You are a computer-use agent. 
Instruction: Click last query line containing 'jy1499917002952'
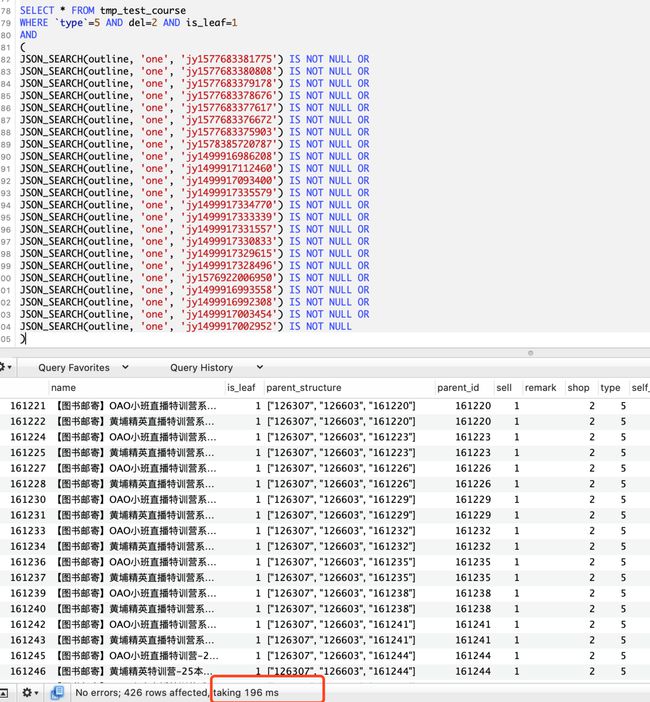point(186,326)
